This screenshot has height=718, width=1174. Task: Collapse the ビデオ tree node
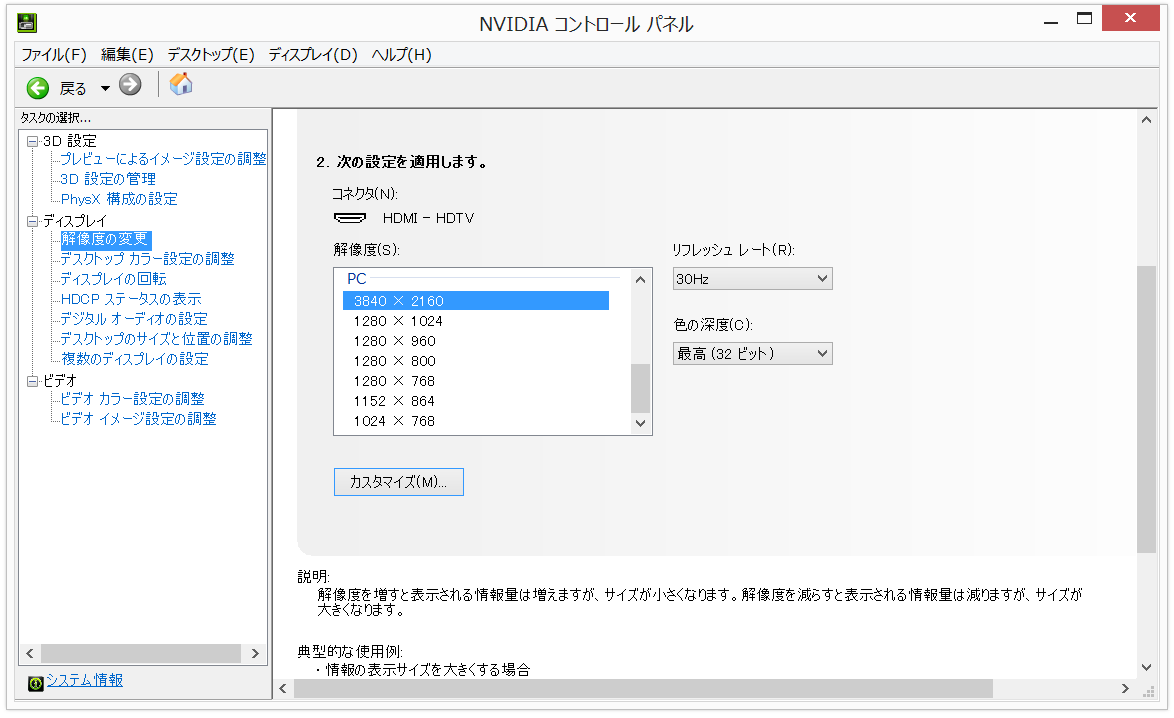tap(32, 381)
